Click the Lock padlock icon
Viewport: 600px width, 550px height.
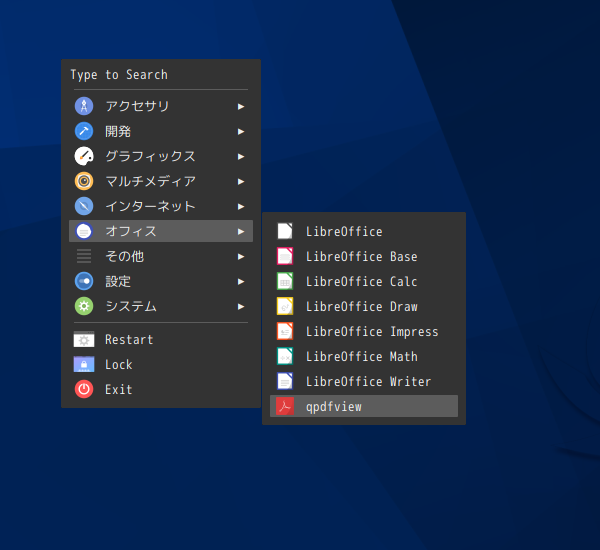(x=84, y=364)
